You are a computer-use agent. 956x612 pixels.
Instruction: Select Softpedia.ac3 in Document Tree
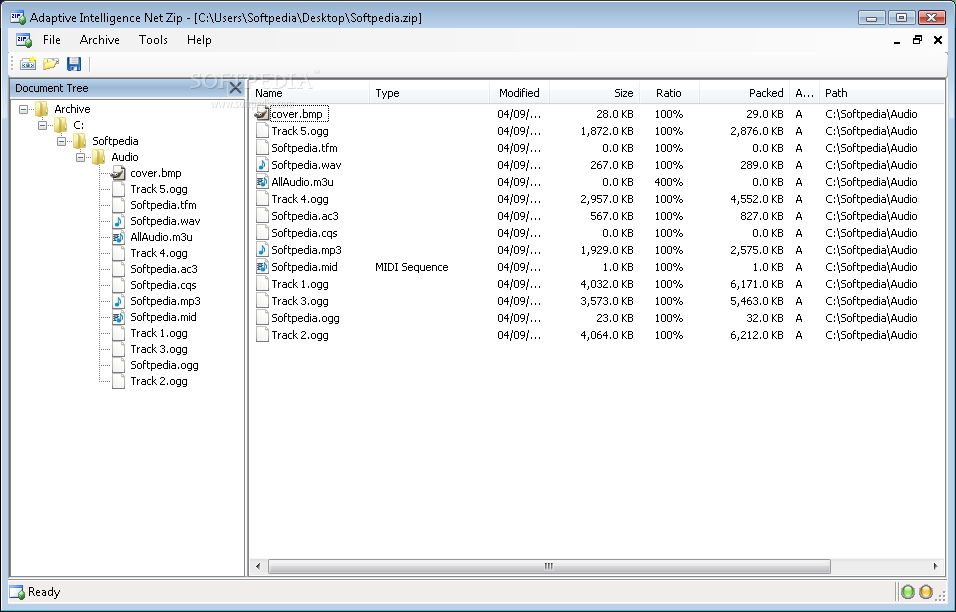[x=164, y=269]
